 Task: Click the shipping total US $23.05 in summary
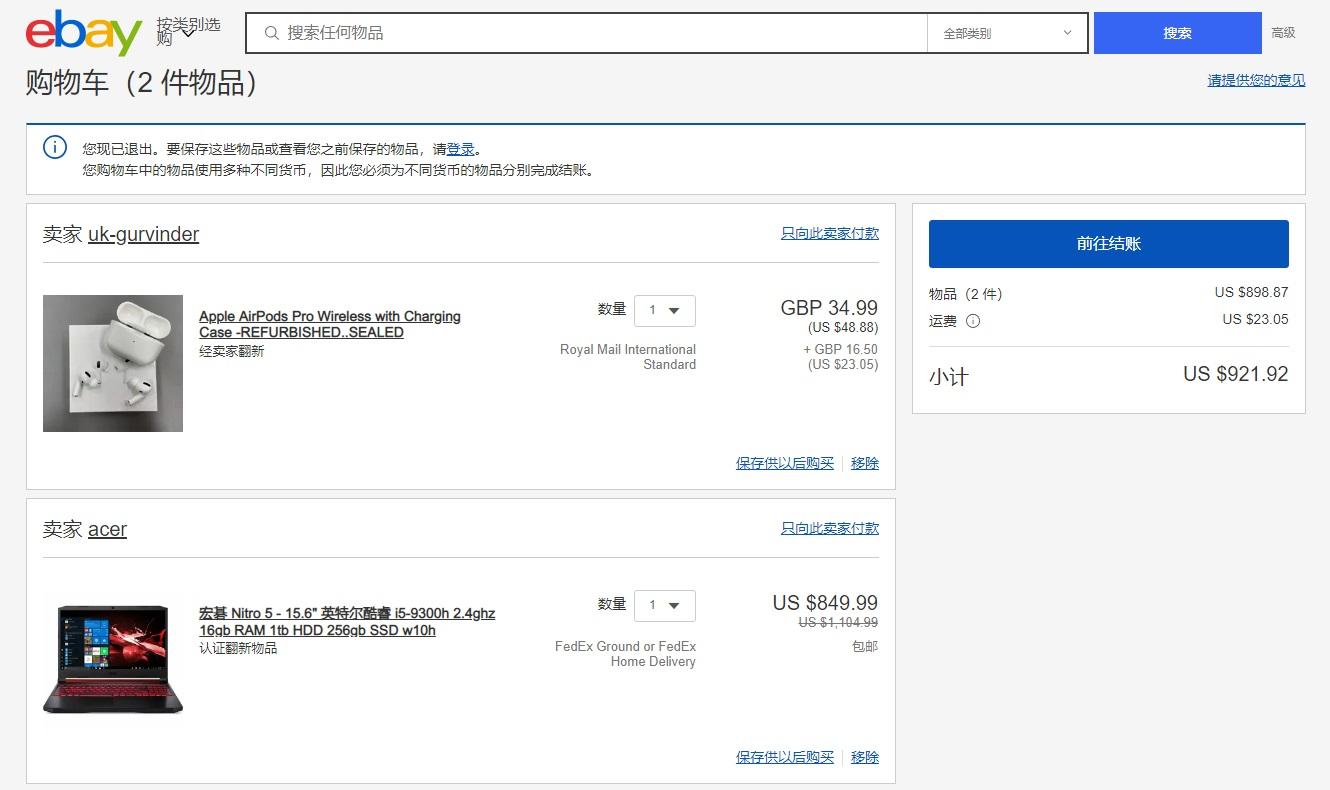coord(1255,320)
